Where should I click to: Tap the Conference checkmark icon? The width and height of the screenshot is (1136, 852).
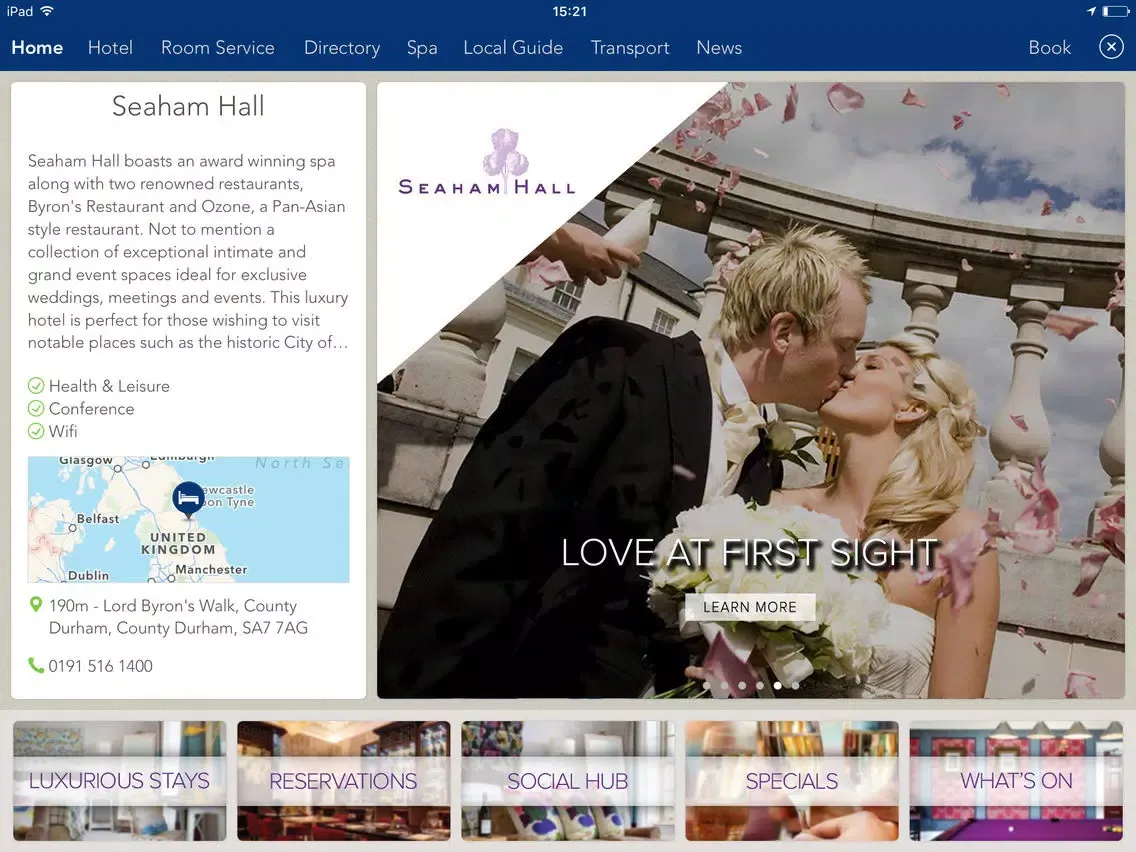coord(36,409)
